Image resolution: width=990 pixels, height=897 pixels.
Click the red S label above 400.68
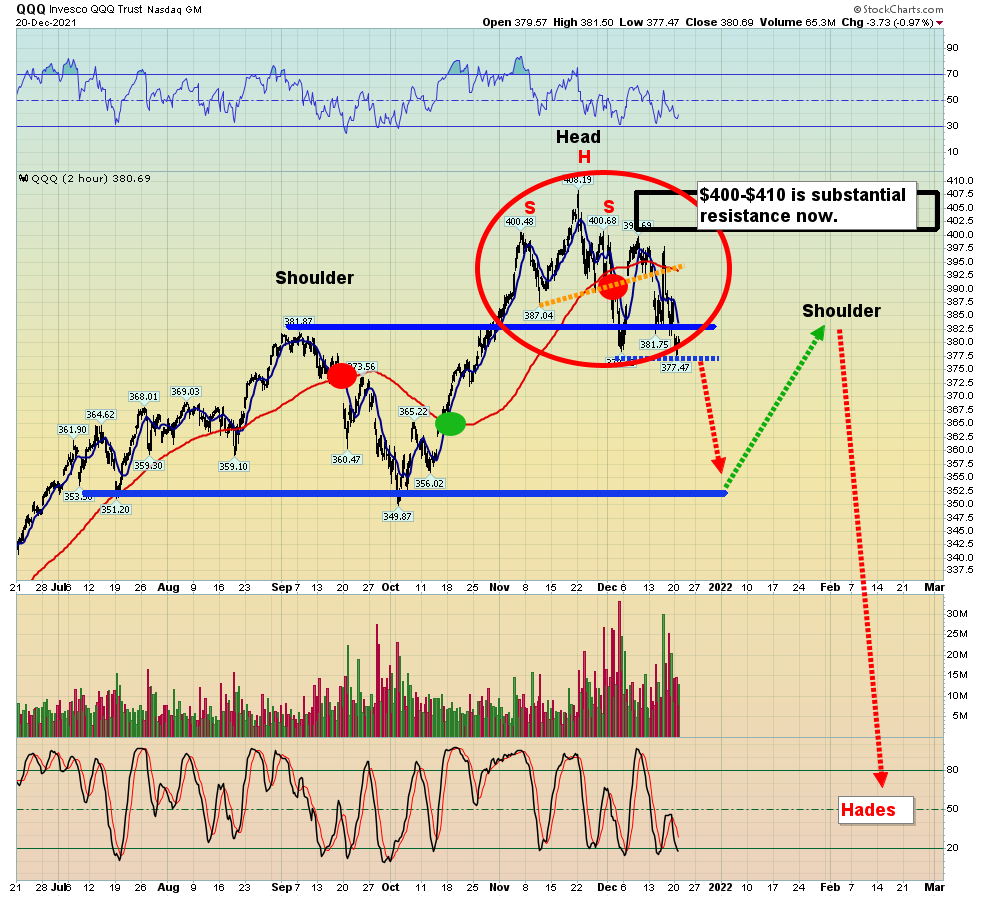coord(608,207)
